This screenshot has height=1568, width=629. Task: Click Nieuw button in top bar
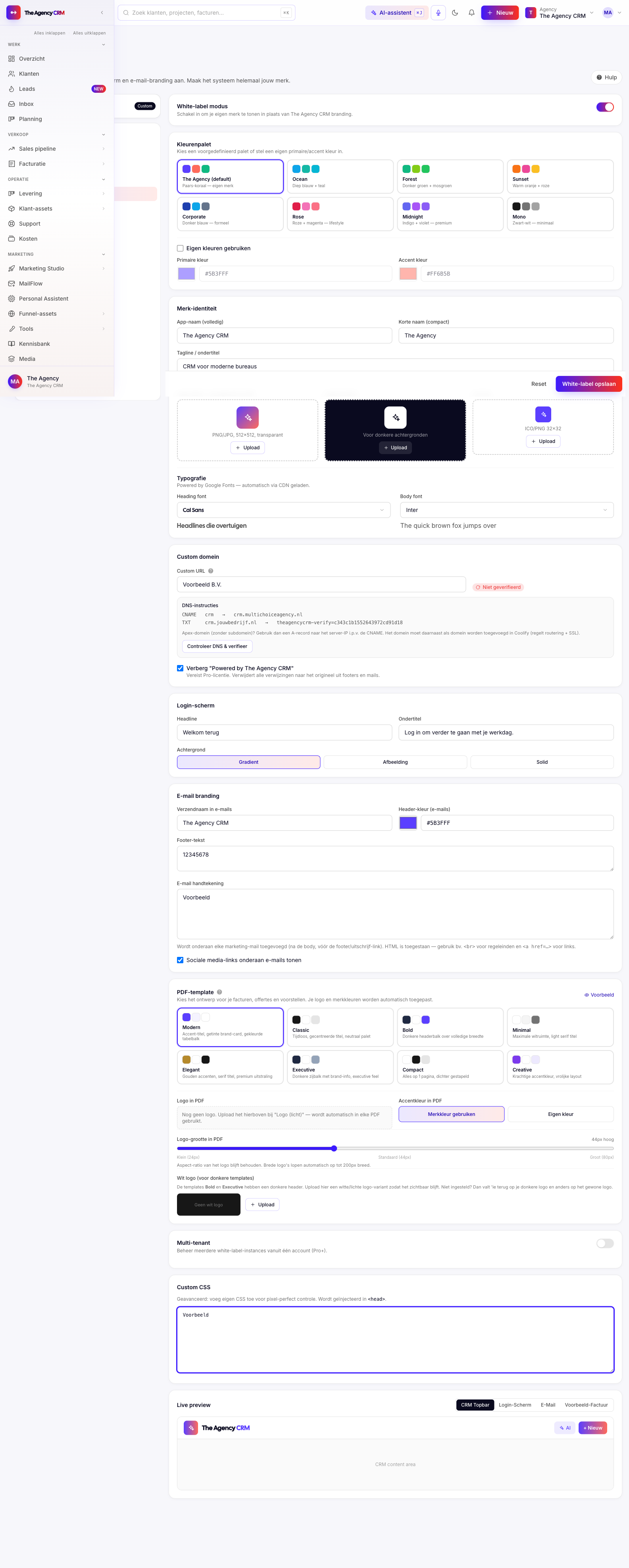[x=499, y=13]
